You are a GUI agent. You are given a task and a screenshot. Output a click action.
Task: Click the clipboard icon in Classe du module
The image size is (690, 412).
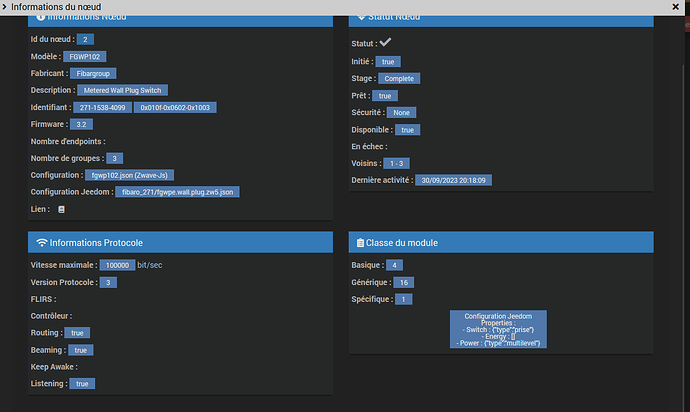360,243
